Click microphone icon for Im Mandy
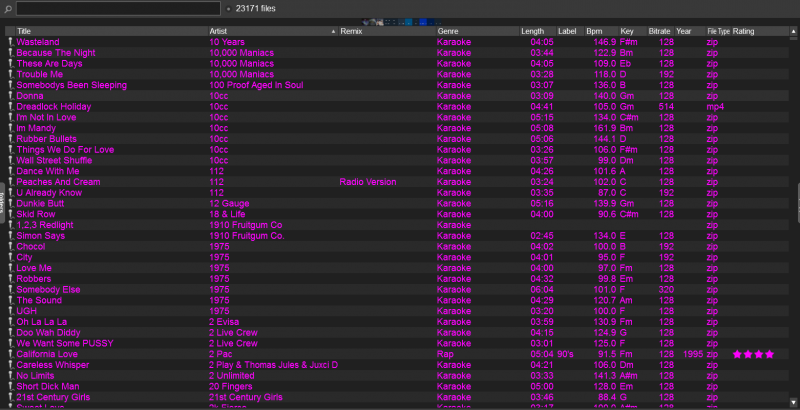Image resolution: width=800 pixels, height=410 pixels. click(10, 128)
